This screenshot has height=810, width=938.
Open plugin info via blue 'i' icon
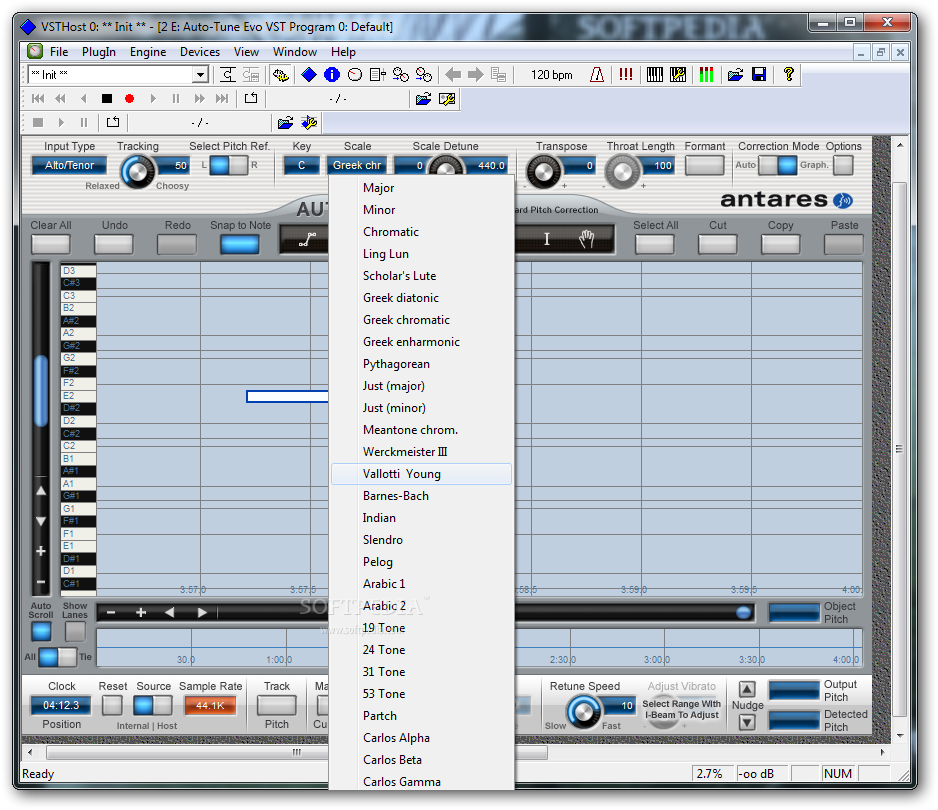pos(331,75)
